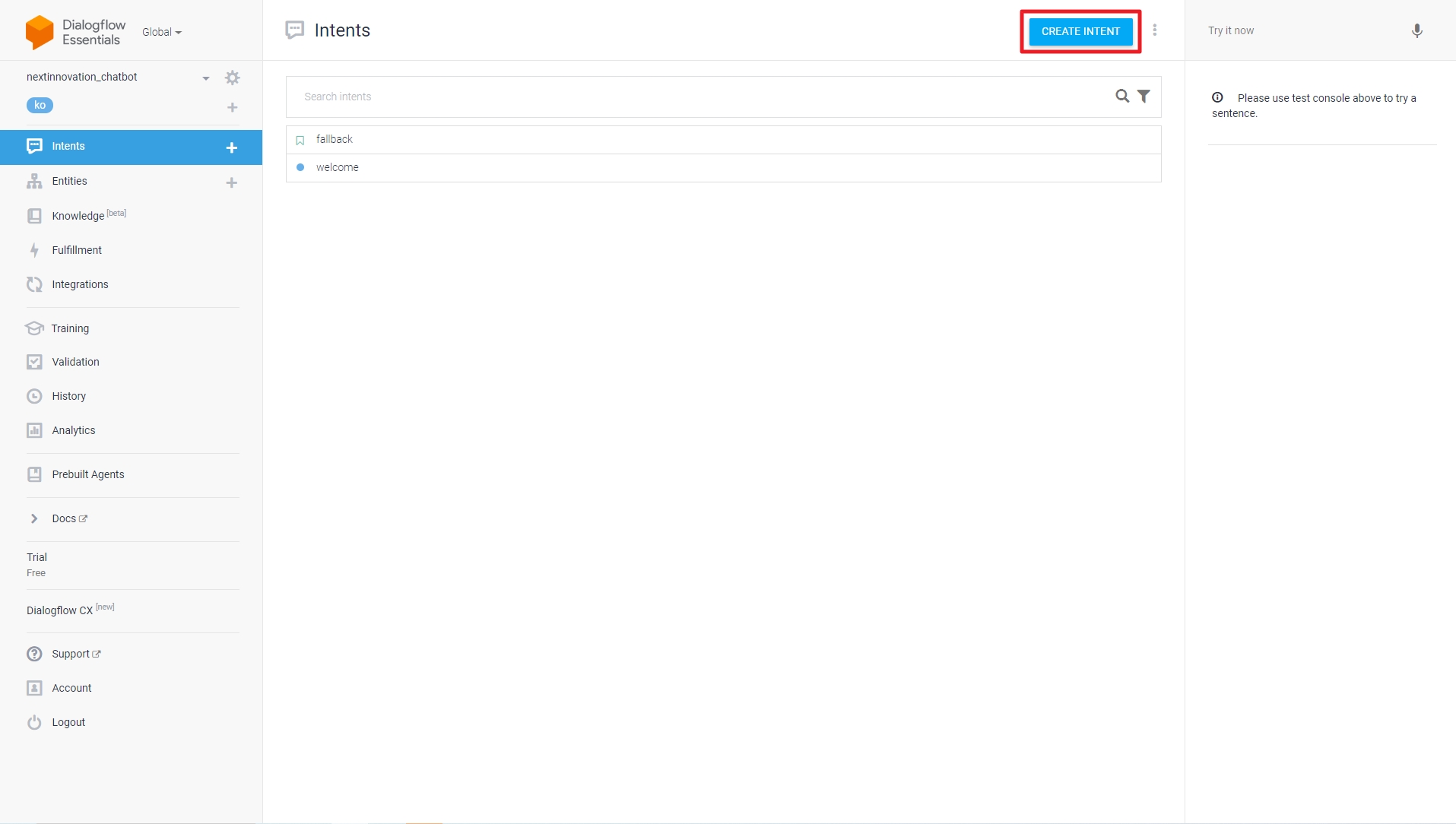Add a language with plus icon
Screen dimensions: 1456x824
[233, 107]
